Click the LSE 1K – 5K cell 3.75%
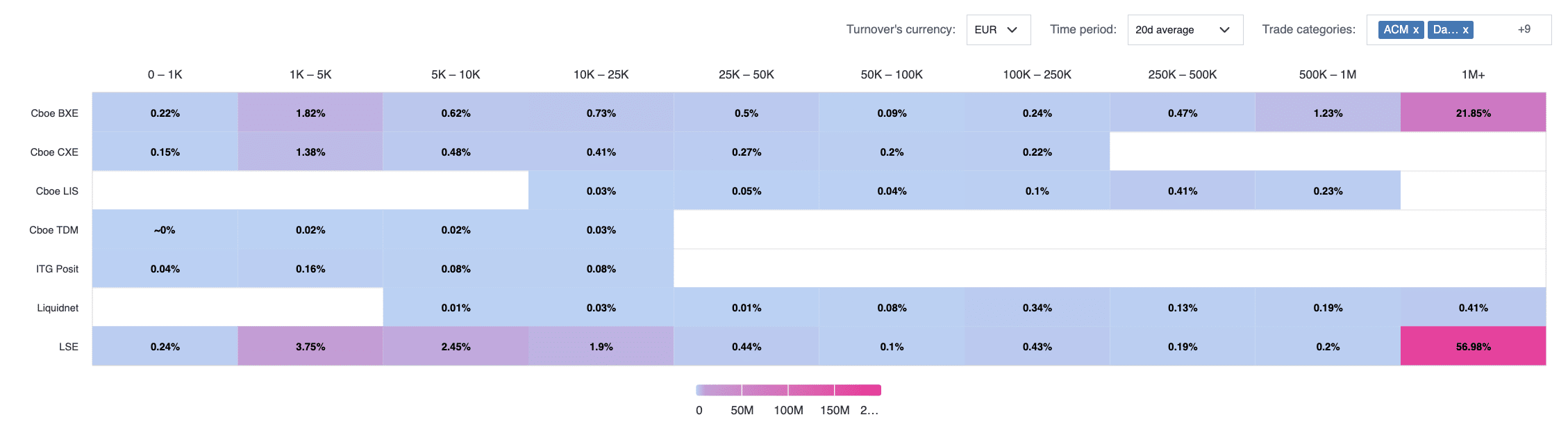The height and width of the screenshot is (424, 1568). [310, 346]
